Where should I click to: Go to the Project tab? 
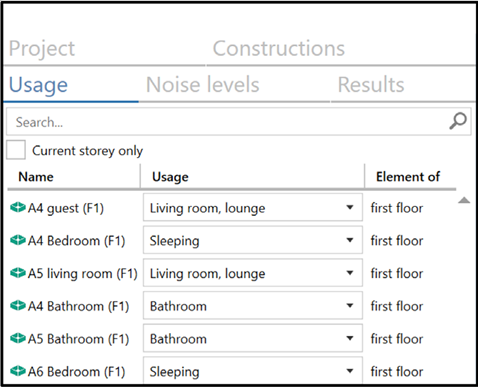click(x=42, y=49)
